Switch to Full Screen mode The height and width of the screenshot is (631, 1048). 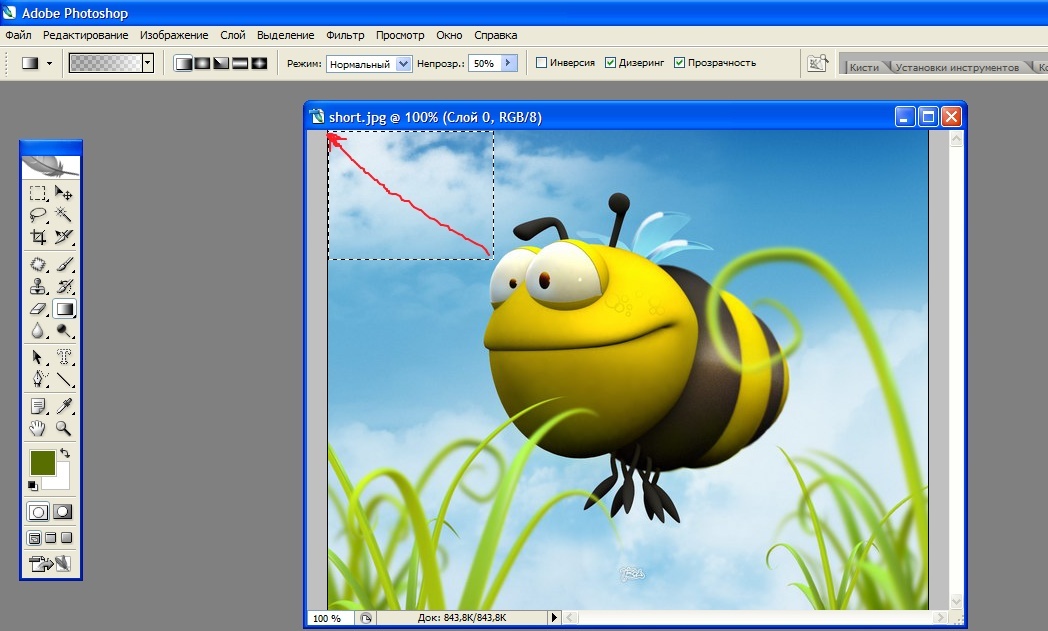[x=66, y=538]
